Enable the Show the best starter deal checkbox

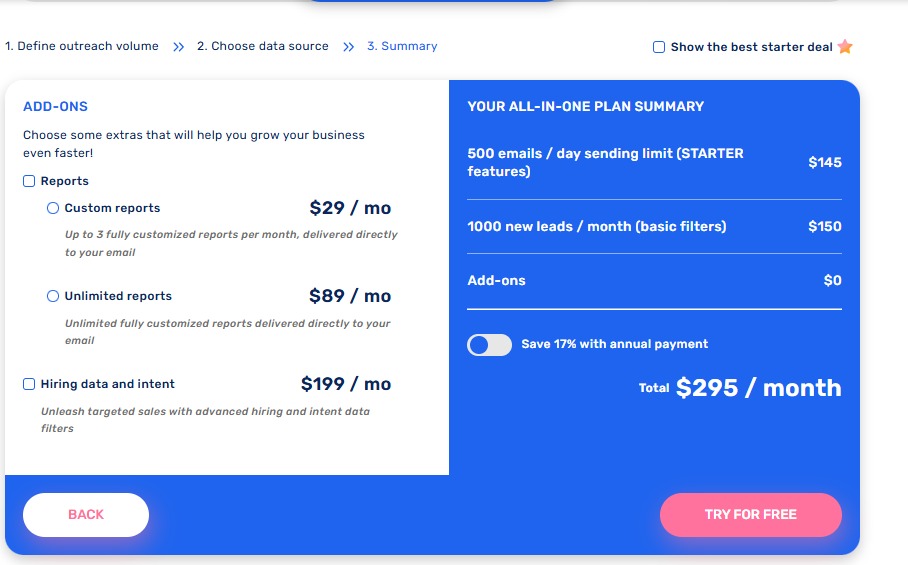(x=658, y=47)
